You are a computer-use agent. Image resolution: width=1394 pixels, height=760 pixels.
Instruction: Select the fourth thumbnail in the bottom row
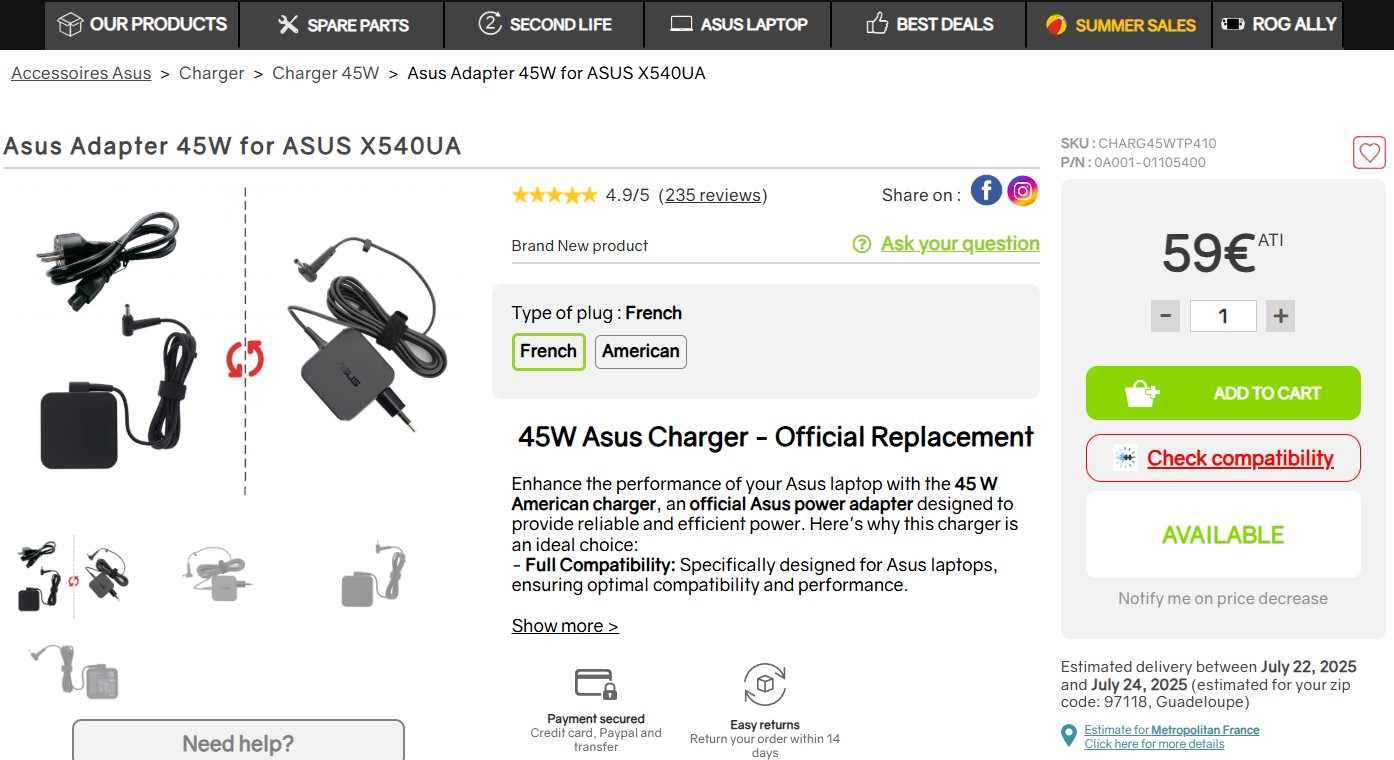[x=74, y=671]
